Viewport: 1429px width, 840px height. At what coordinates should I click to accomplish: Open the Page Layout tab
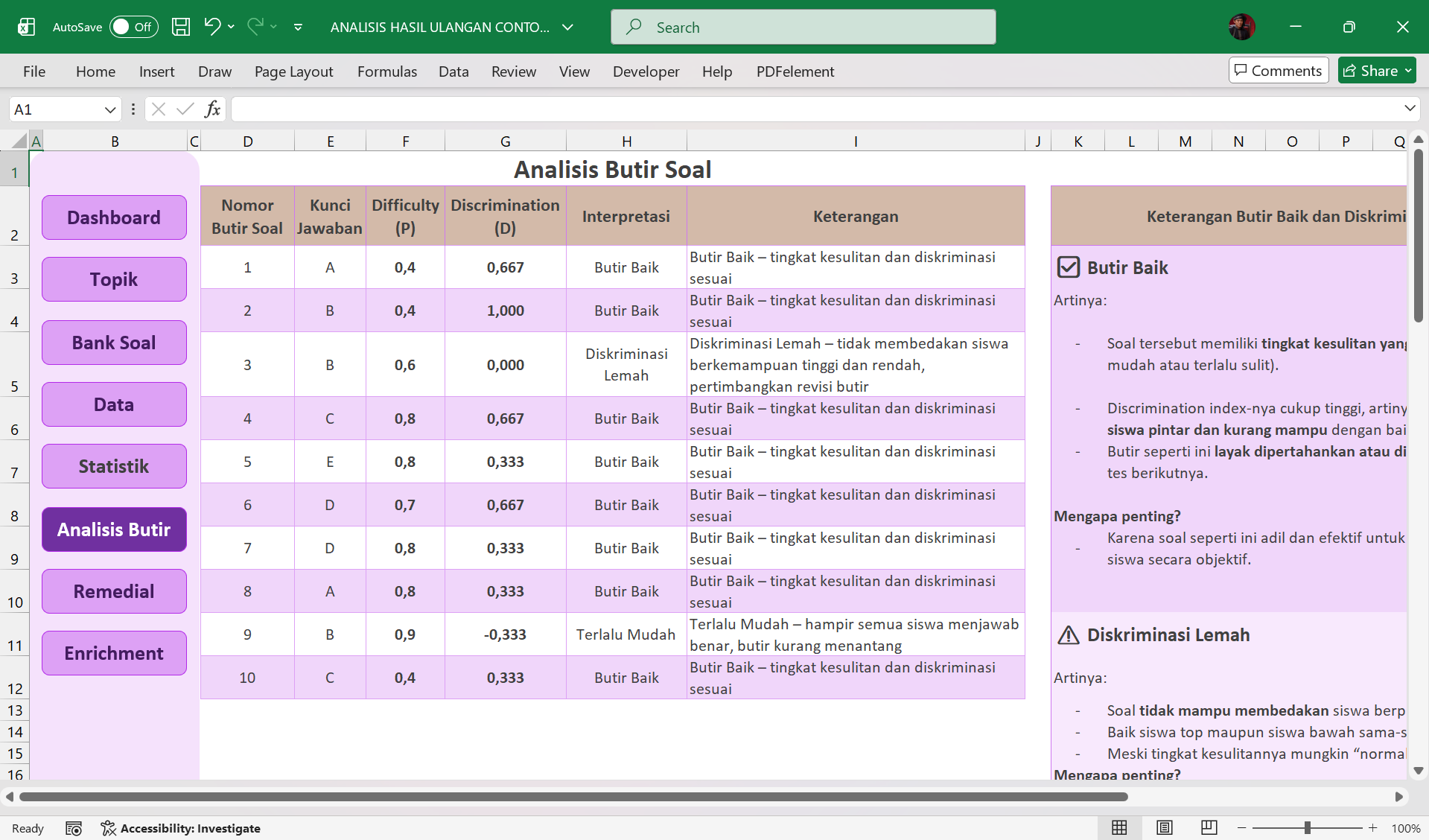pyautogui.click(x=293, y=71)
